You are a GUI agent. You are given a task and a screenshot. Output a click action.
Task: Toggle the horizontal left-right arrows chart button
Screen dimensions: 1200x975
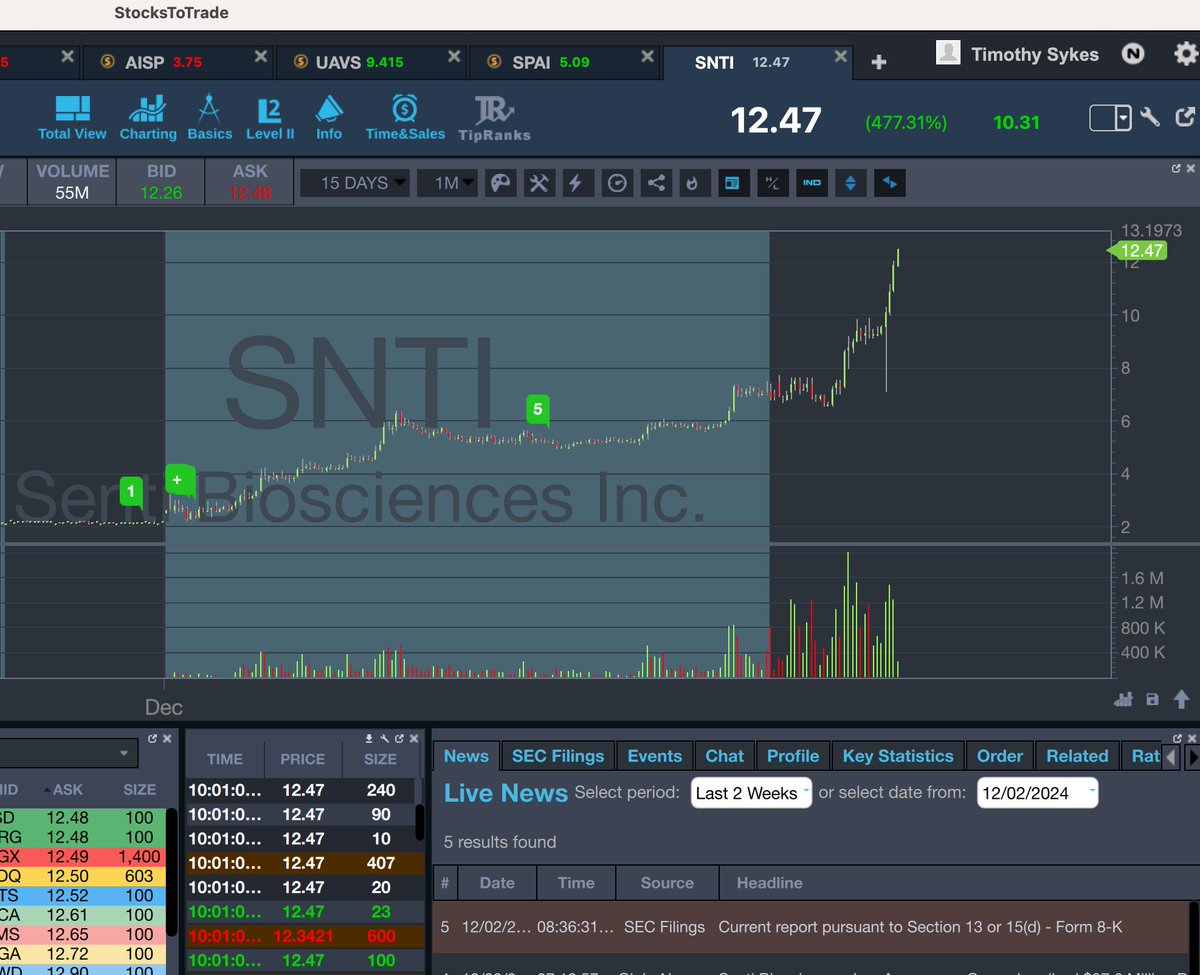coord(890,183)
